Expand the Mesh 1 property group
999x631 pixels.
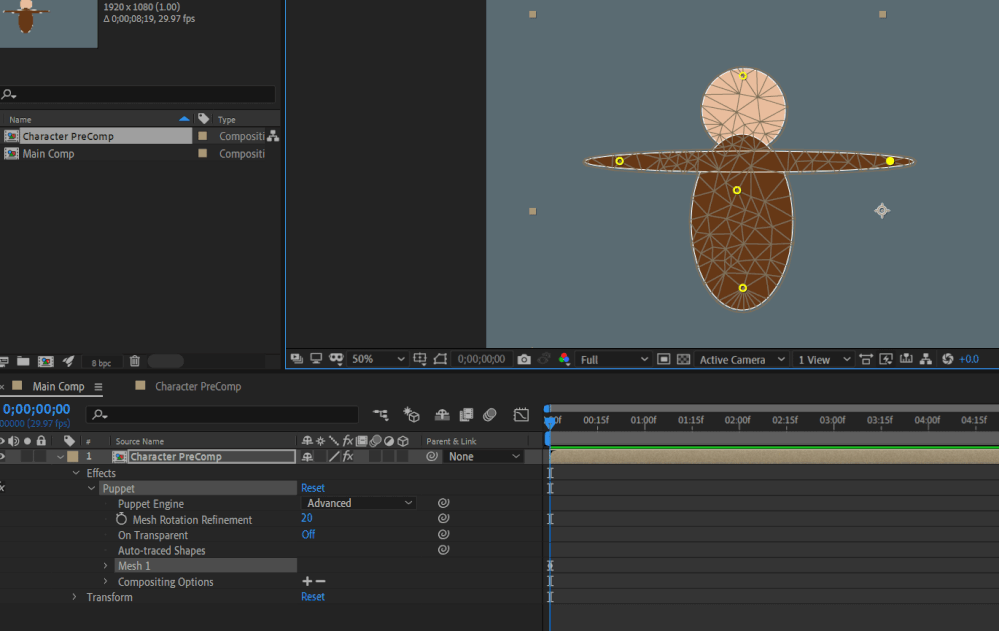[105, 566]
